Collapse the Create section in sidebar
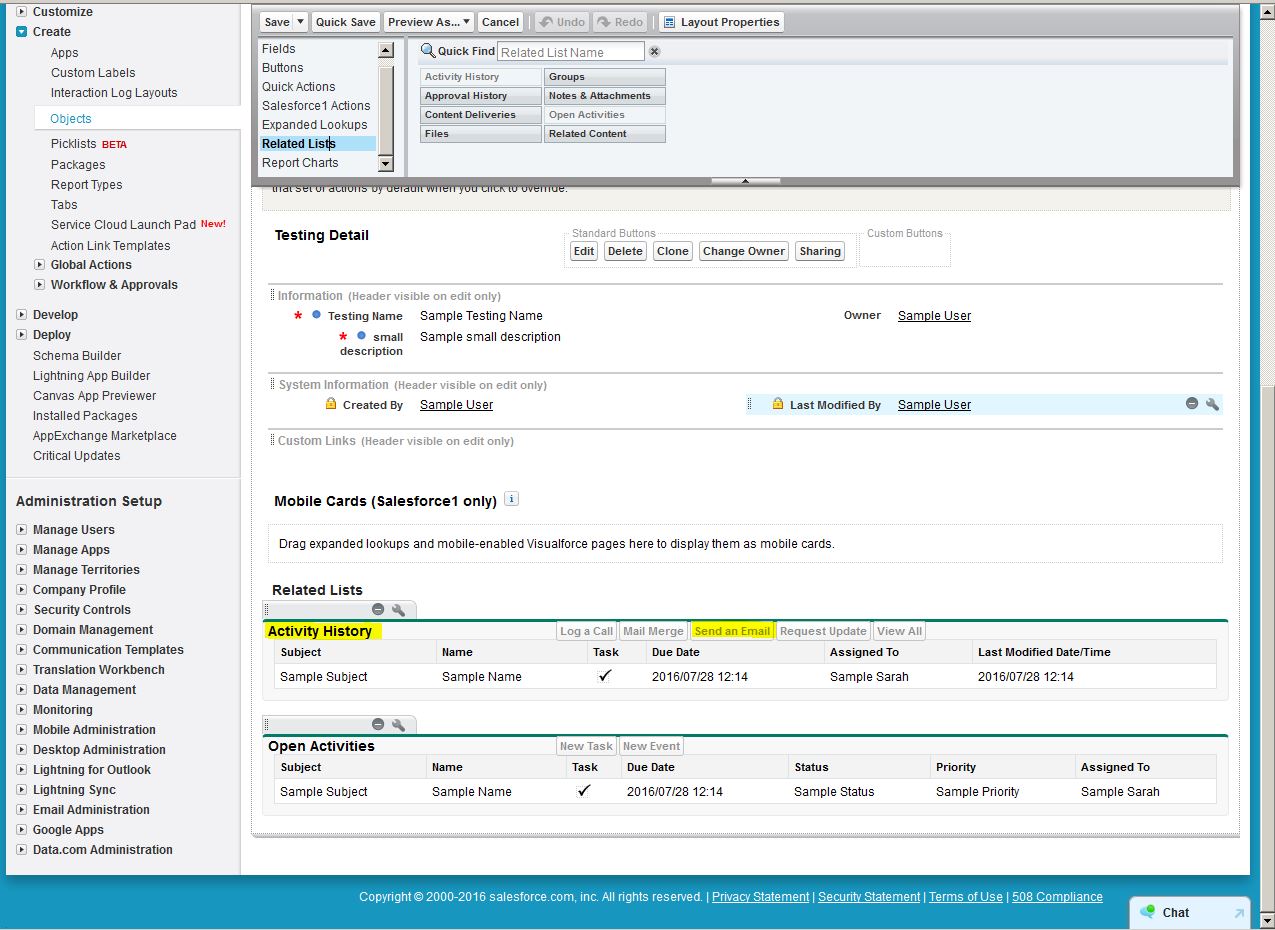 click(22, 32)
